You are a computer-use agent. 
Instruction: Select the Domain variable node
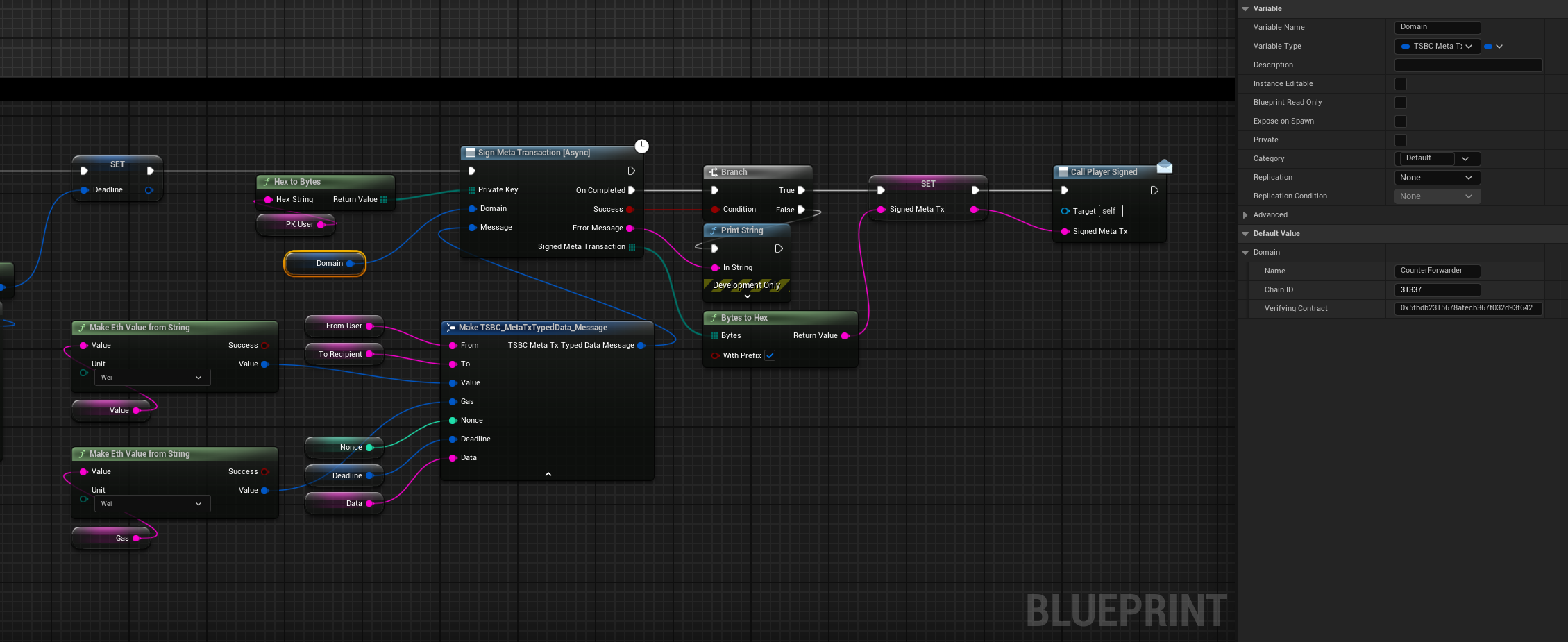(324, 264)
